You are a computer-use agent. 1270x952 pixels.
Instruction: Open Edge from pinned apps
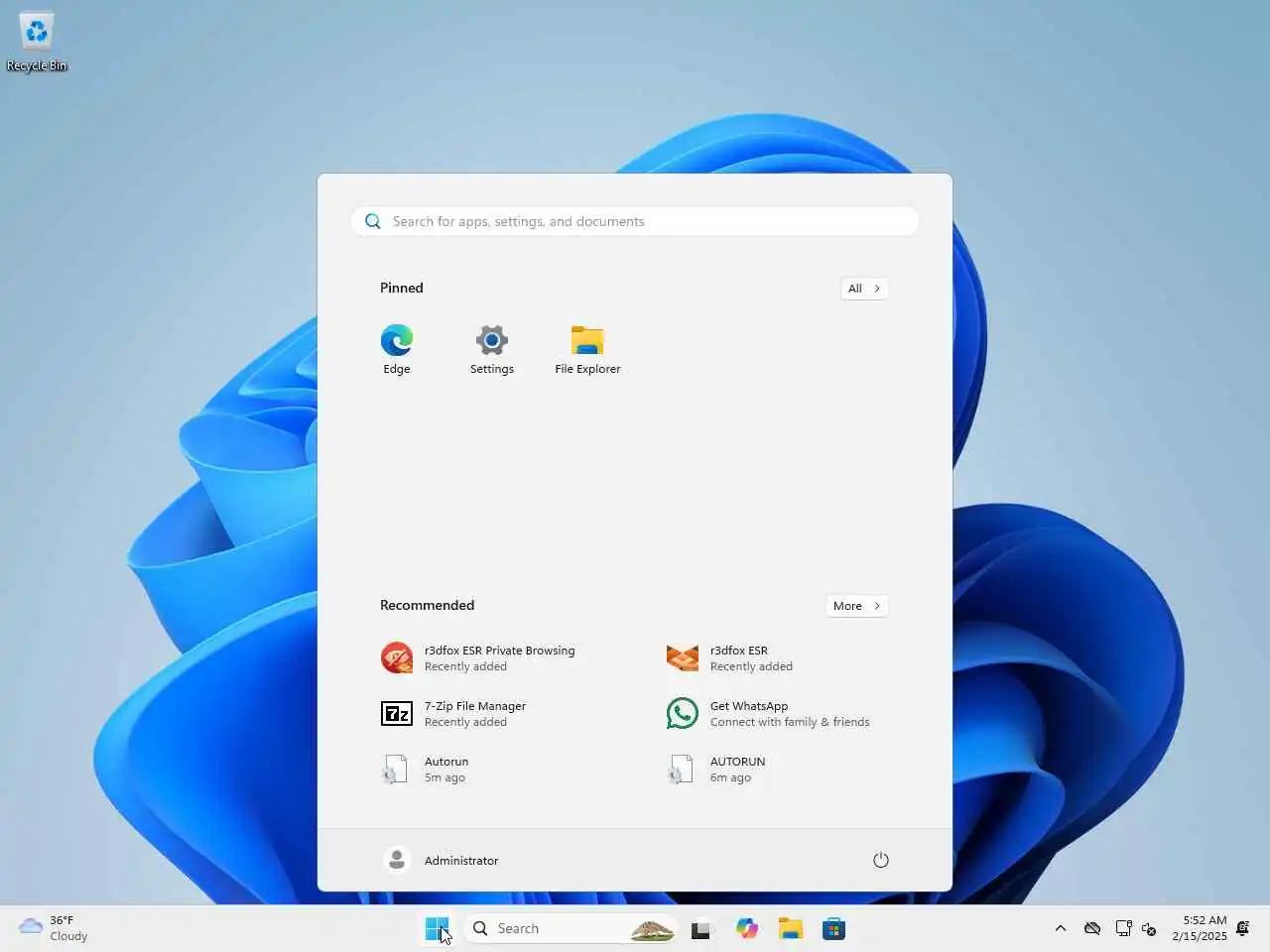[x=397, y=350]
